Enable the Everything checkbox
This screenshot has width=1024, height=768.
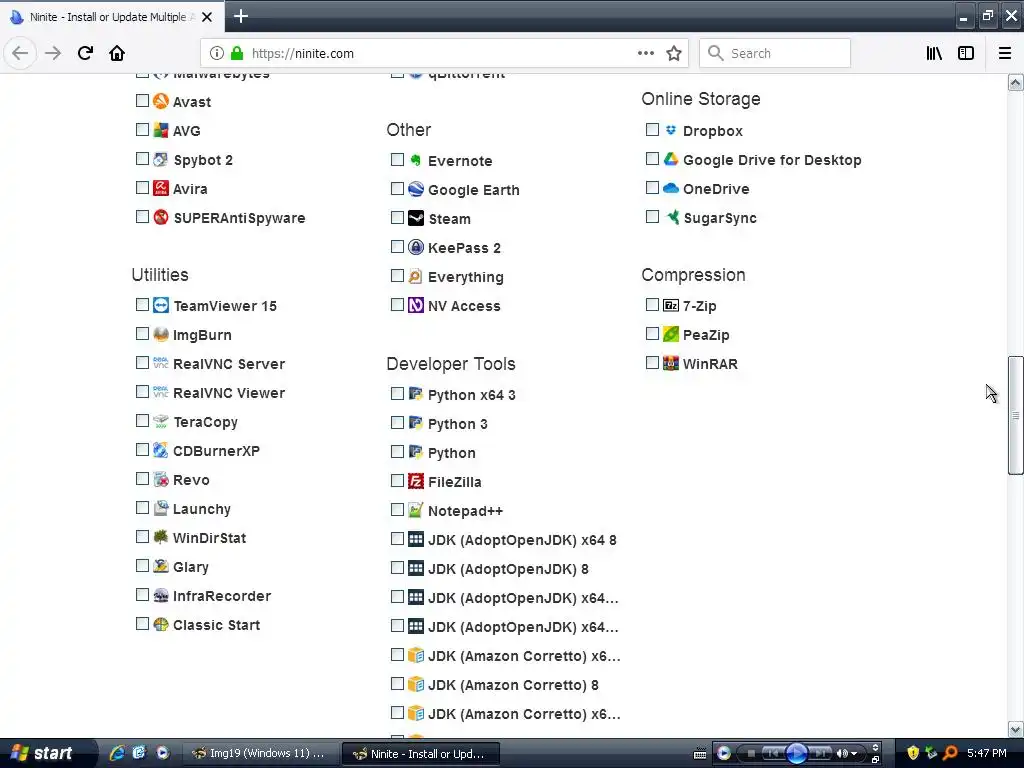click(397, 276)
